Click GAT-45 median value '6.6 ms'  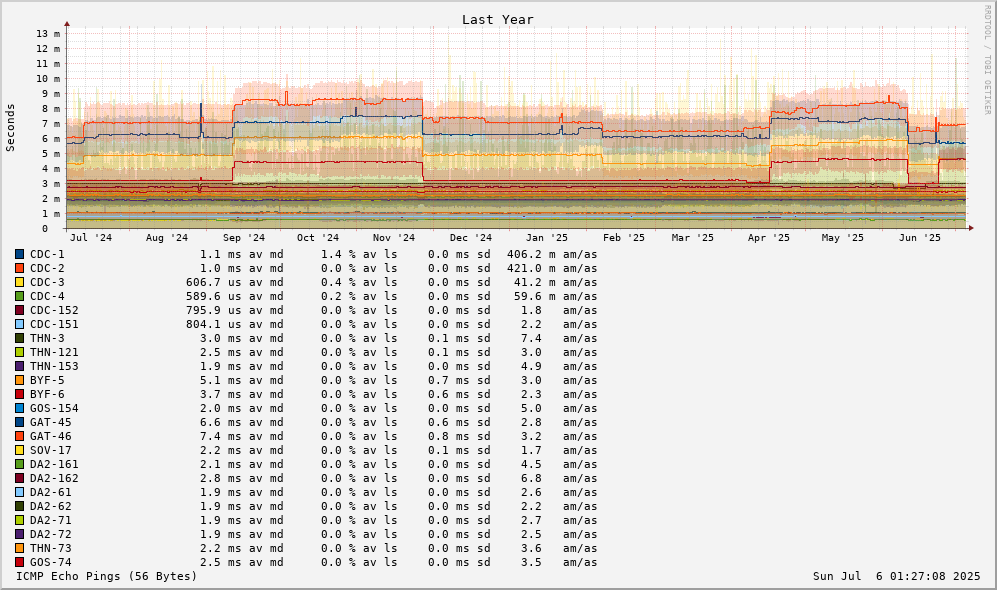(221, 422)
